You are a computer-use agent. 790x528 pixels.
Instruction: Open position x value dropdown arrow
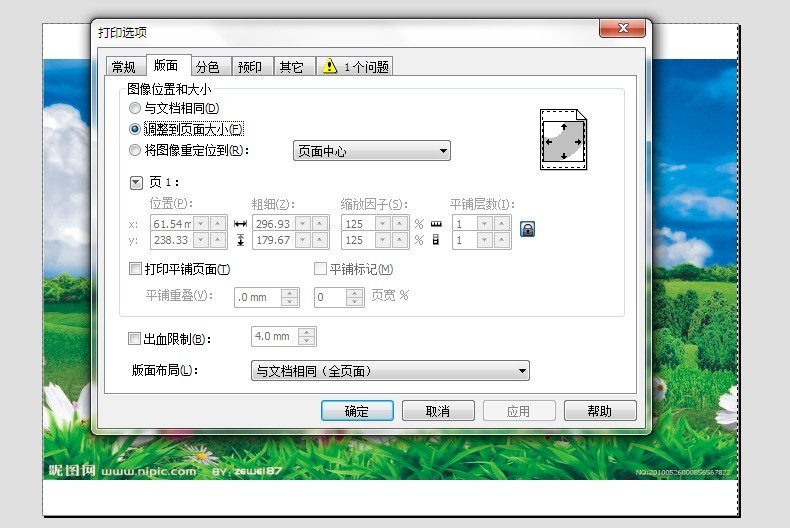pyautogui.click(x=201, y=223)
